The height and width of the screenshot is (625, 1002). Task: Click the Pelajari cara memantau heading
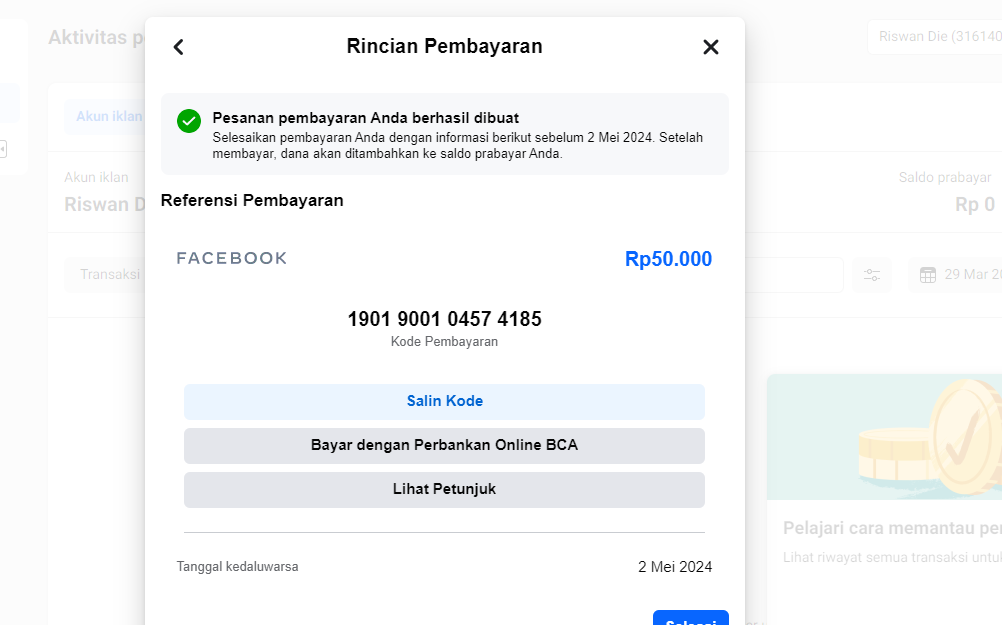pyautogui.click(x=890, y=528)
